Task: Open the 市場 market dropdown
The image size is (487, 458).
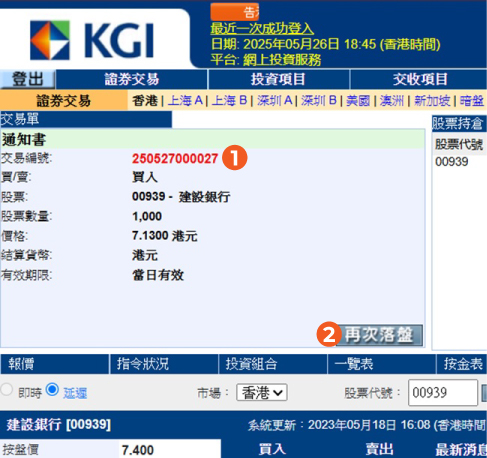Action: 262,392
